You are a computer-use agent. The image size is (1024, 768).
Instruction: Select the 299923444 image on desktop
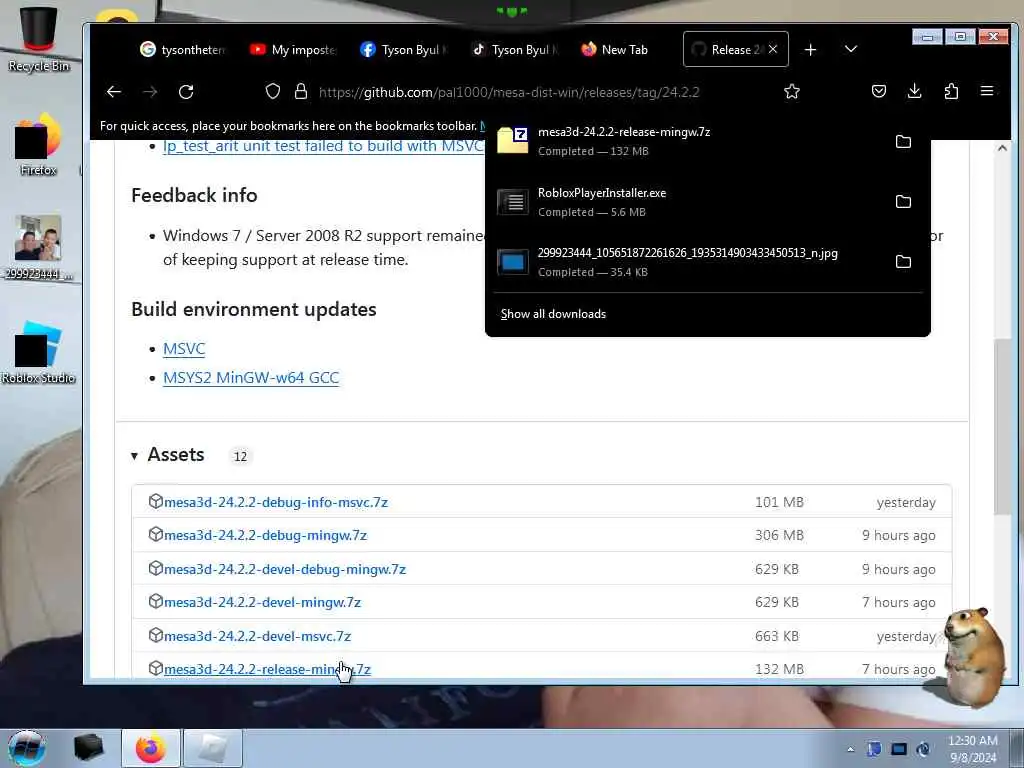(x=38, y=247)
